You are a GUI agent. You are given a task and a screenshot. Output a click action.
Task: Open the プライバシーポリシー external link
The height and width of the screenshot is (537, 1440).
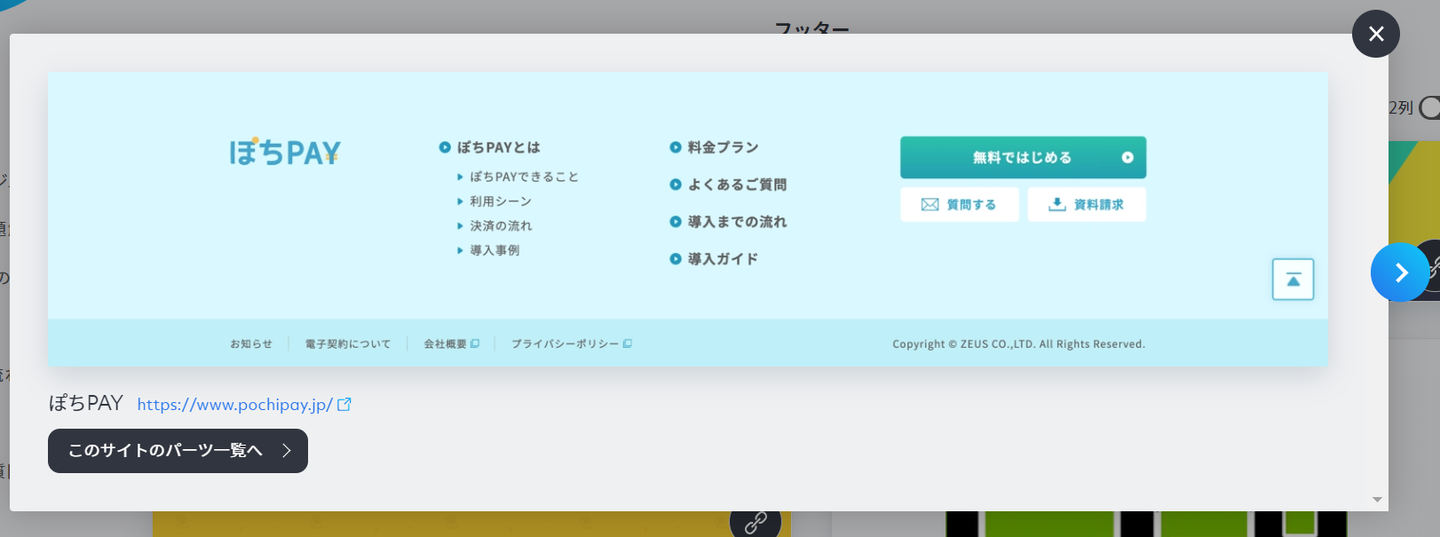pos(571,343)
